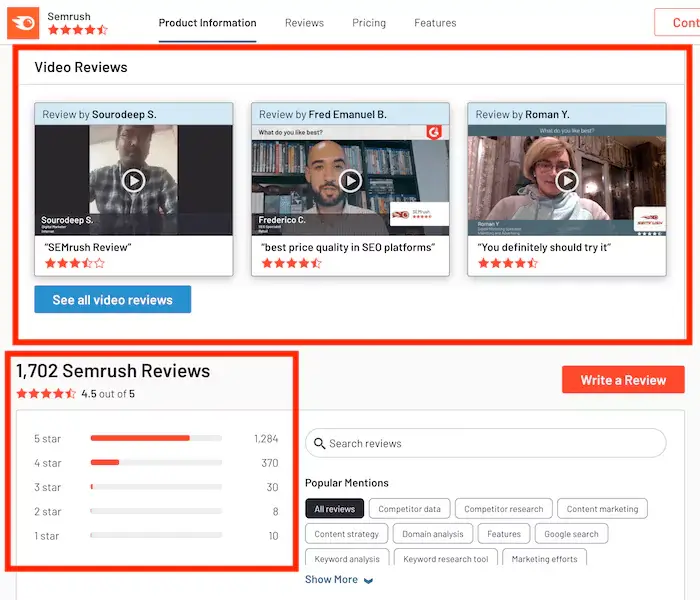
Task: Open the Product Information tab
Action: click(x=207, y=23)
